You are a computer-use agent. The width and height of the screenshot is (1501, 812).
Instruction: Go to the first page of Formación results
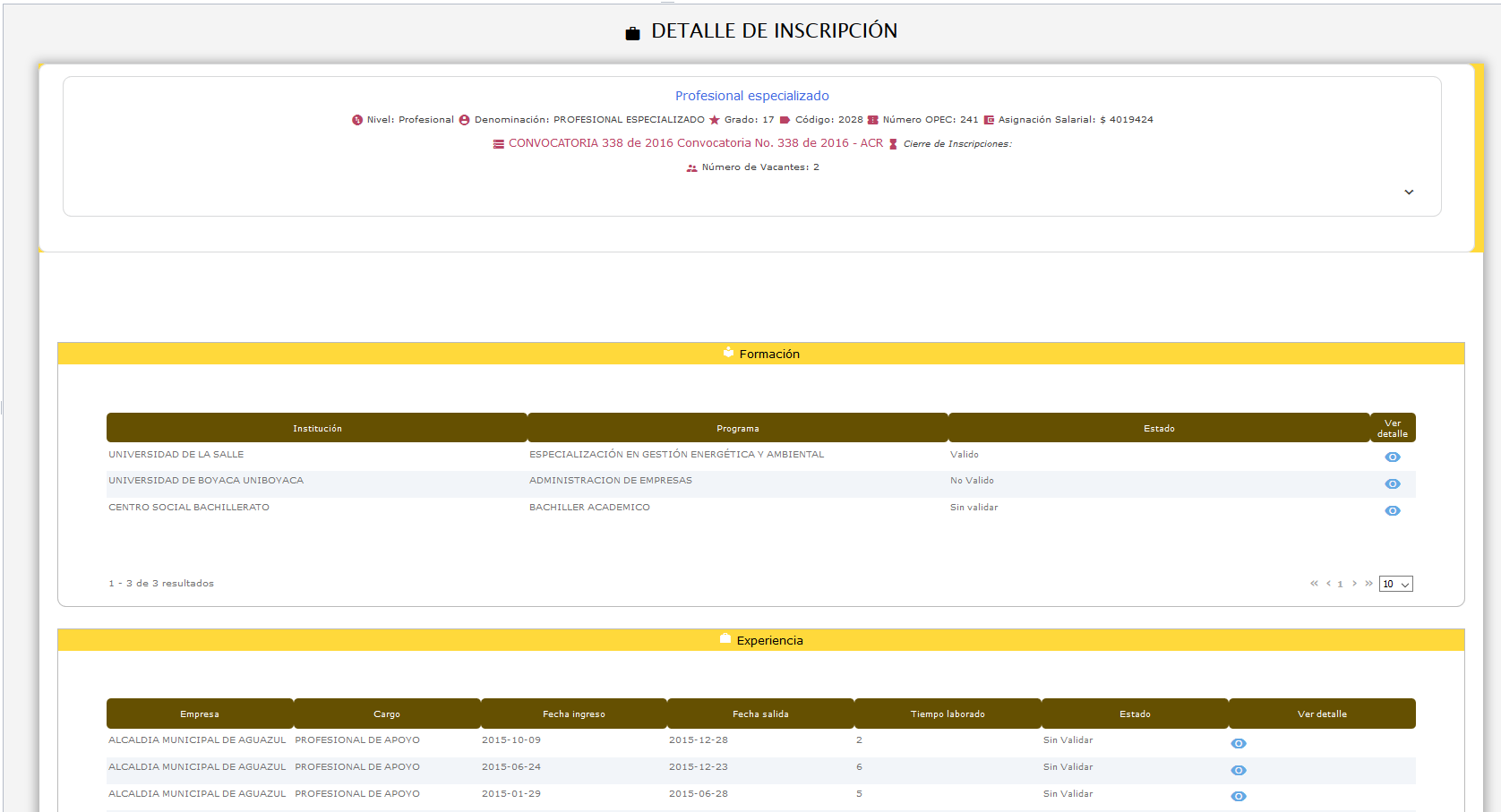(x=1314, y=584)
